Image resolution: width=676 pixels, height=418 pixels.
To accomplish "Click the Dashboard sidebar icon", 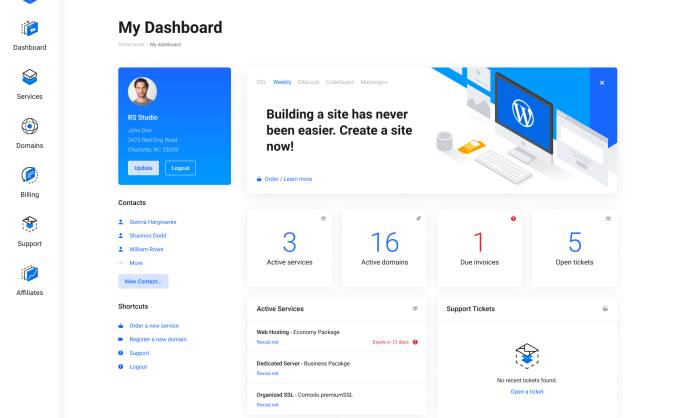I will point(29,29).
